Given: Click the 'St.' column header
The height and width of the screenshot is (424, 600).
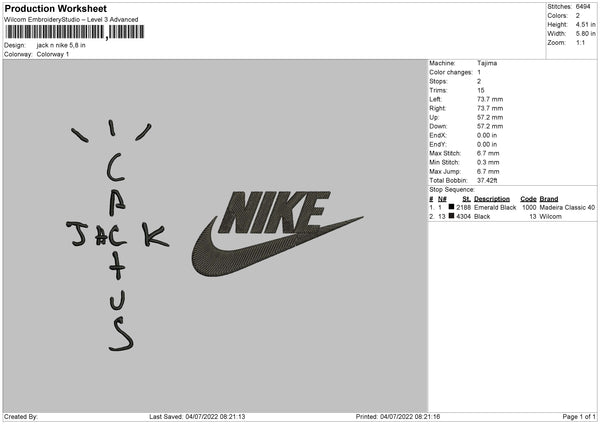Looking at the screenshot, I should (x=466, y=199).
